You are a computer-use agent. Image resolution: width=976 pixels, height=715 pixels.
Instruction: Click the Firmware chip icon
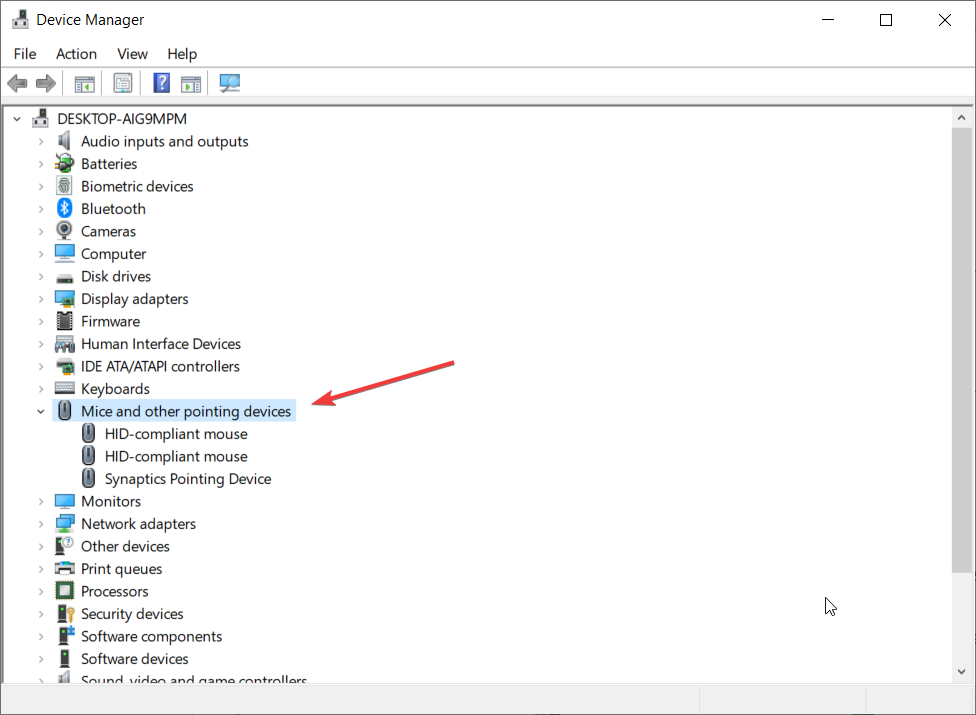[x=65, y=321]
